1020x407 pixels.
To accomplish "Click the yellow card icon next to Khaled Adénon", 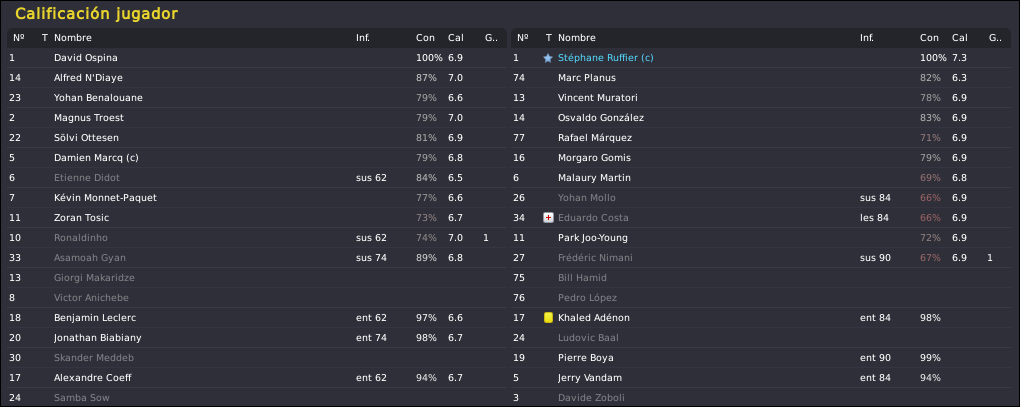I will pyautogui.click(x=548, y=318).
